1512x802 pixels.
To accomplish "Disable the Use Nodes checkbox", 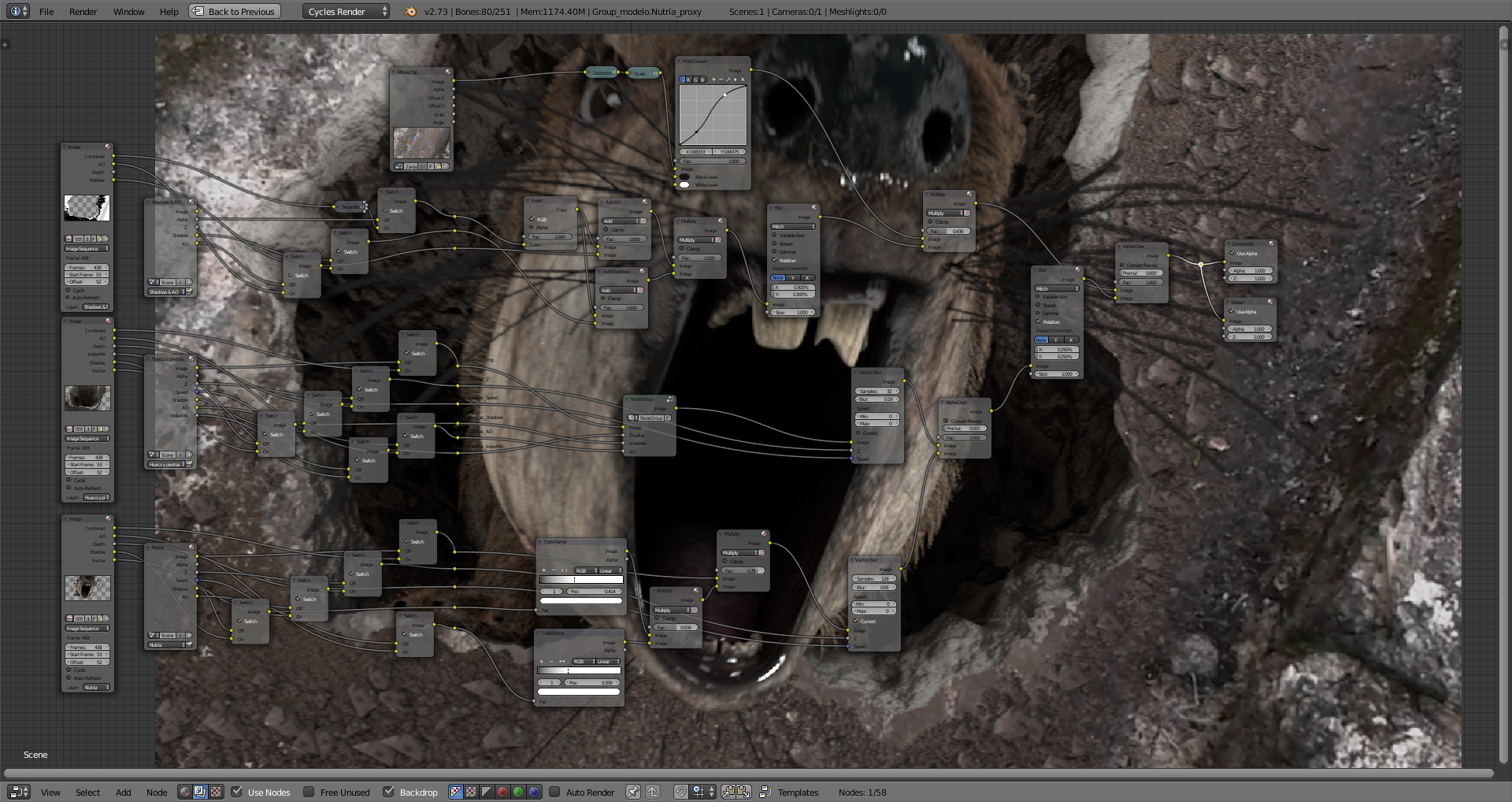I will click(x=237, y=792).
